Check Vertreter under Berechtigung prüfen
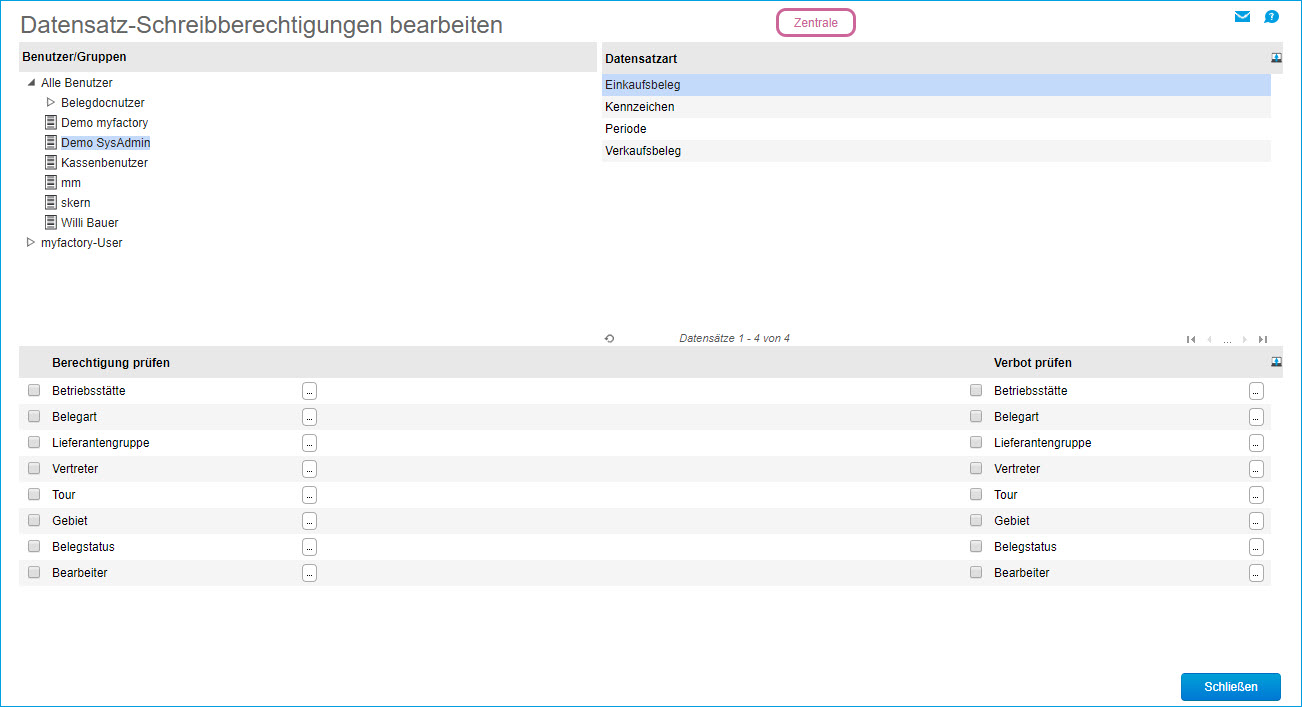 coord(34,468)
